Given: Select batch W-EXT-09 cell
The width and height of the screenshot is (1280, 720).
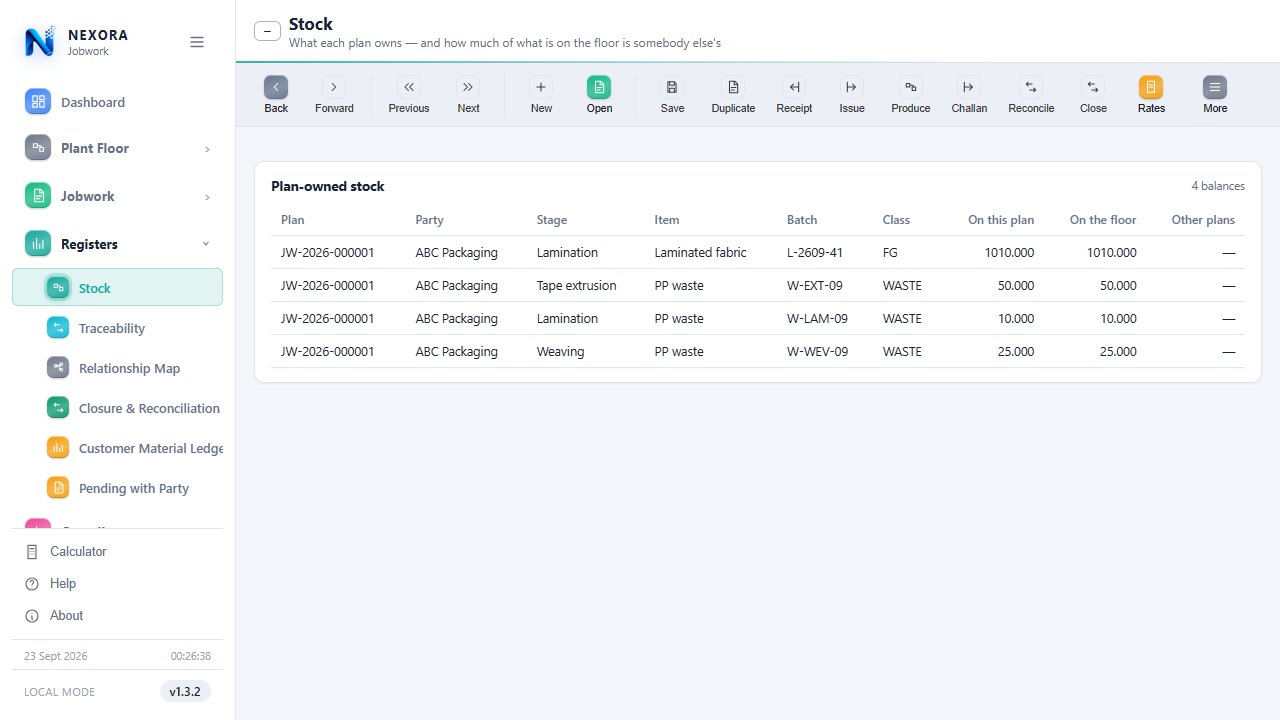Looking at the screenshot, I should (x=815, y=286).
